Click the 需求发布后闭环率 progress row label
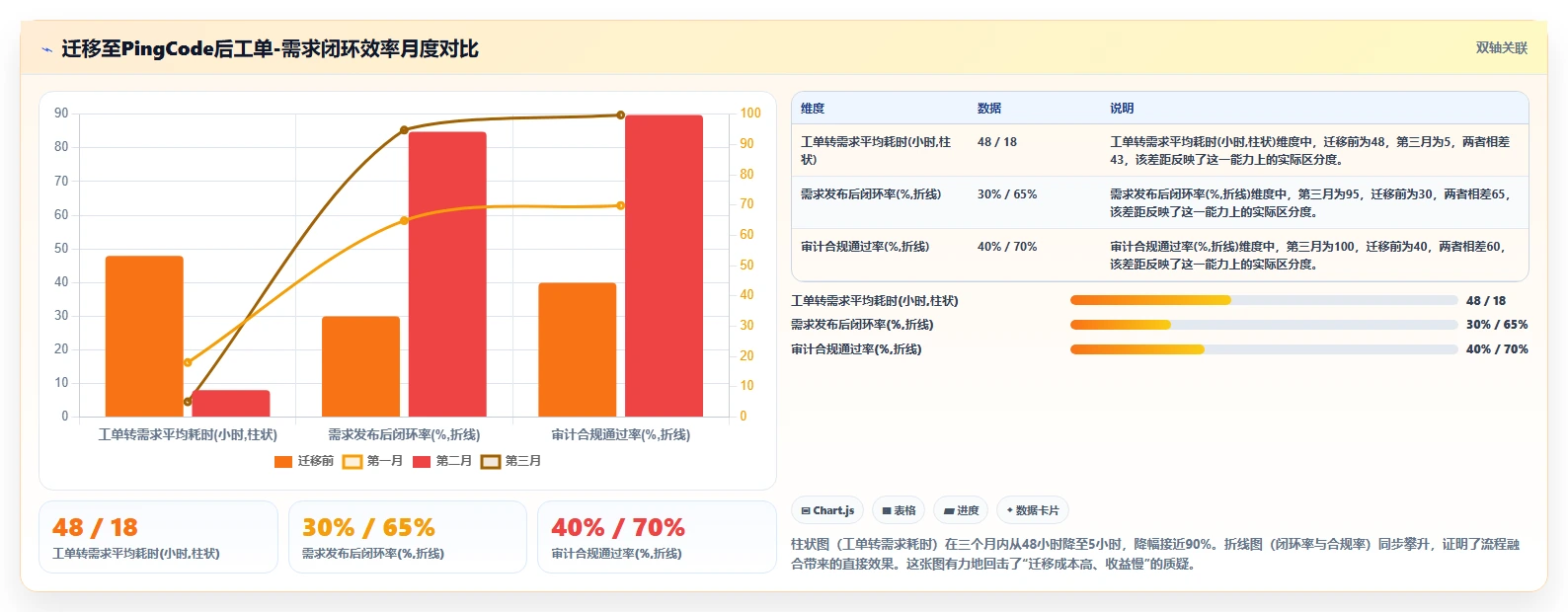 (862, 325)
